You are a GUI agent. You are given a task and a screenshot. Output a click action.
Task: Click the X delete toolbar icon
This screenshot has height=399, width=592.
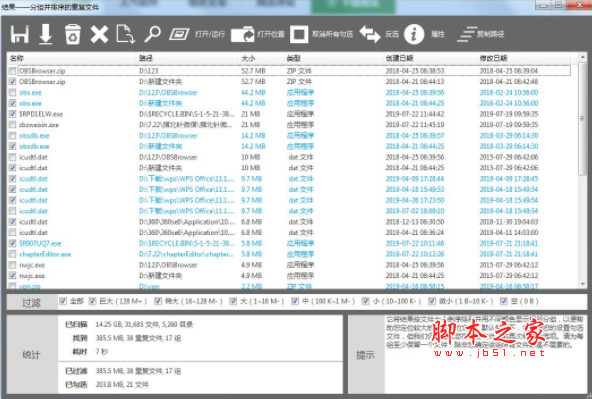[x=99, y=34]
